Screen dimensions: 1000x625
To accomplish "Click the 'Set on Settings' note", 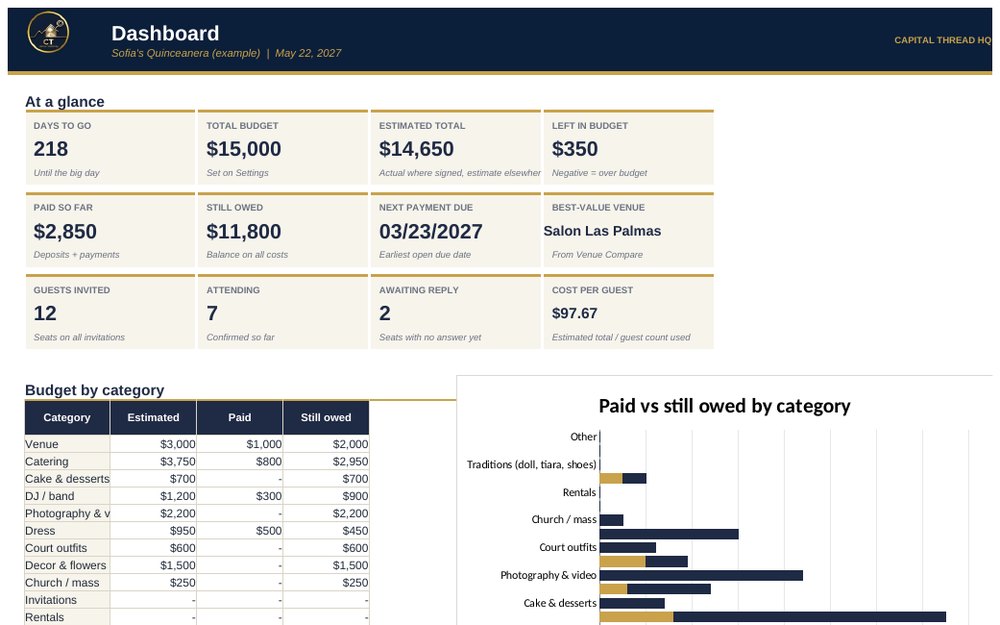I will coord(237,173).
